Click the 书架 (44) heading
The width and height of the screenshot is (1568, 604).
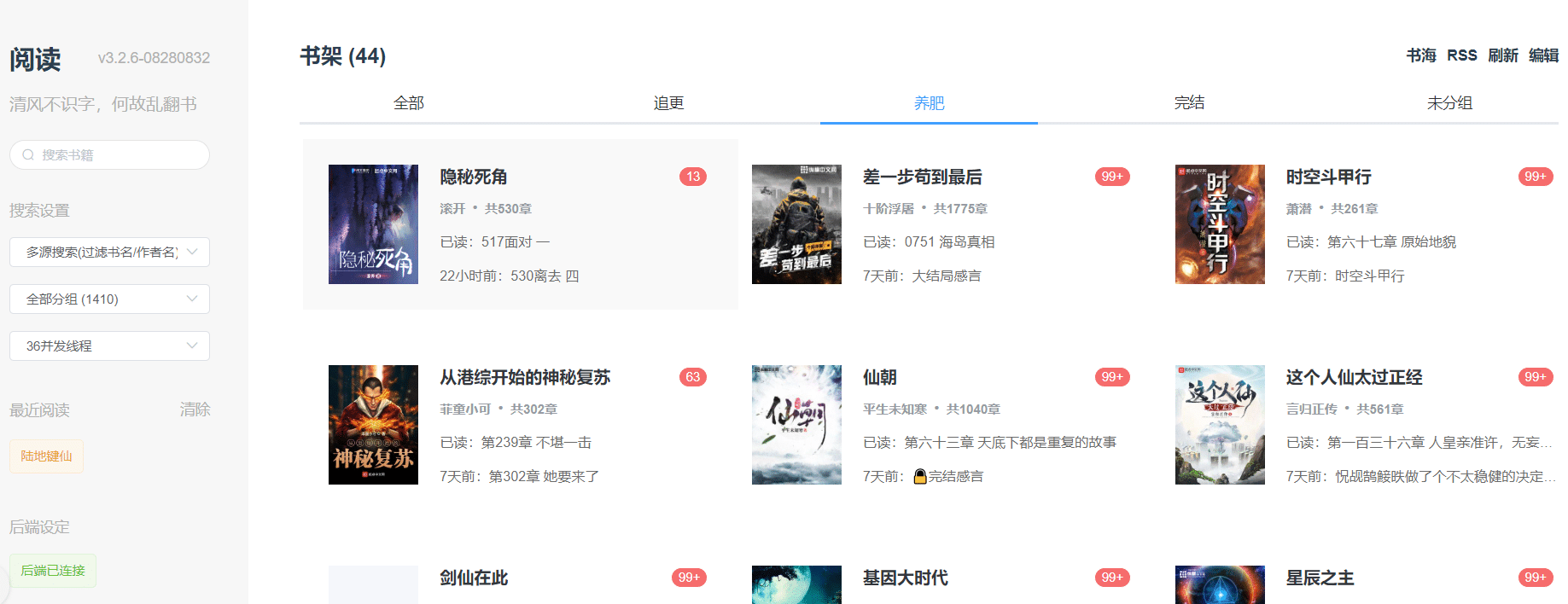343,56
